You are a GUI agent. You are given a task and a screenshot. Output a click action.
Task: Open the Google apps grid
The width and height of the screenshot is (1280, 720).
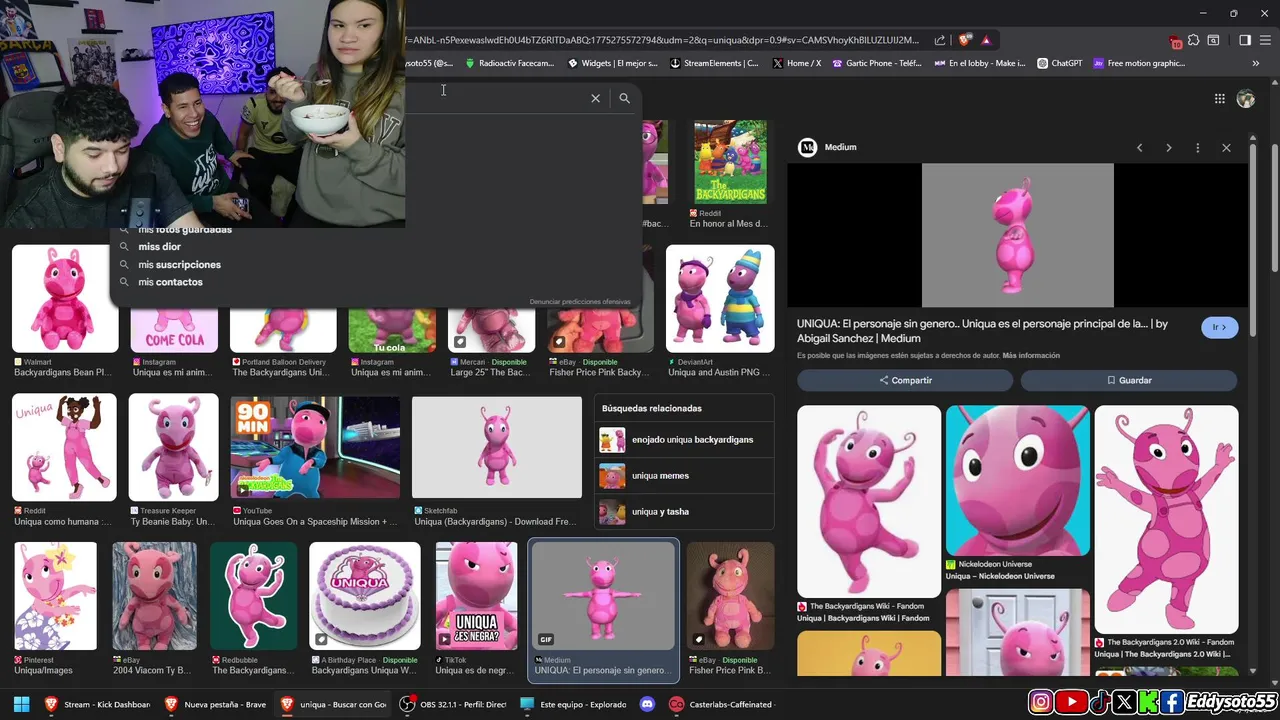pyautogui.click(x=1220, y=98)
